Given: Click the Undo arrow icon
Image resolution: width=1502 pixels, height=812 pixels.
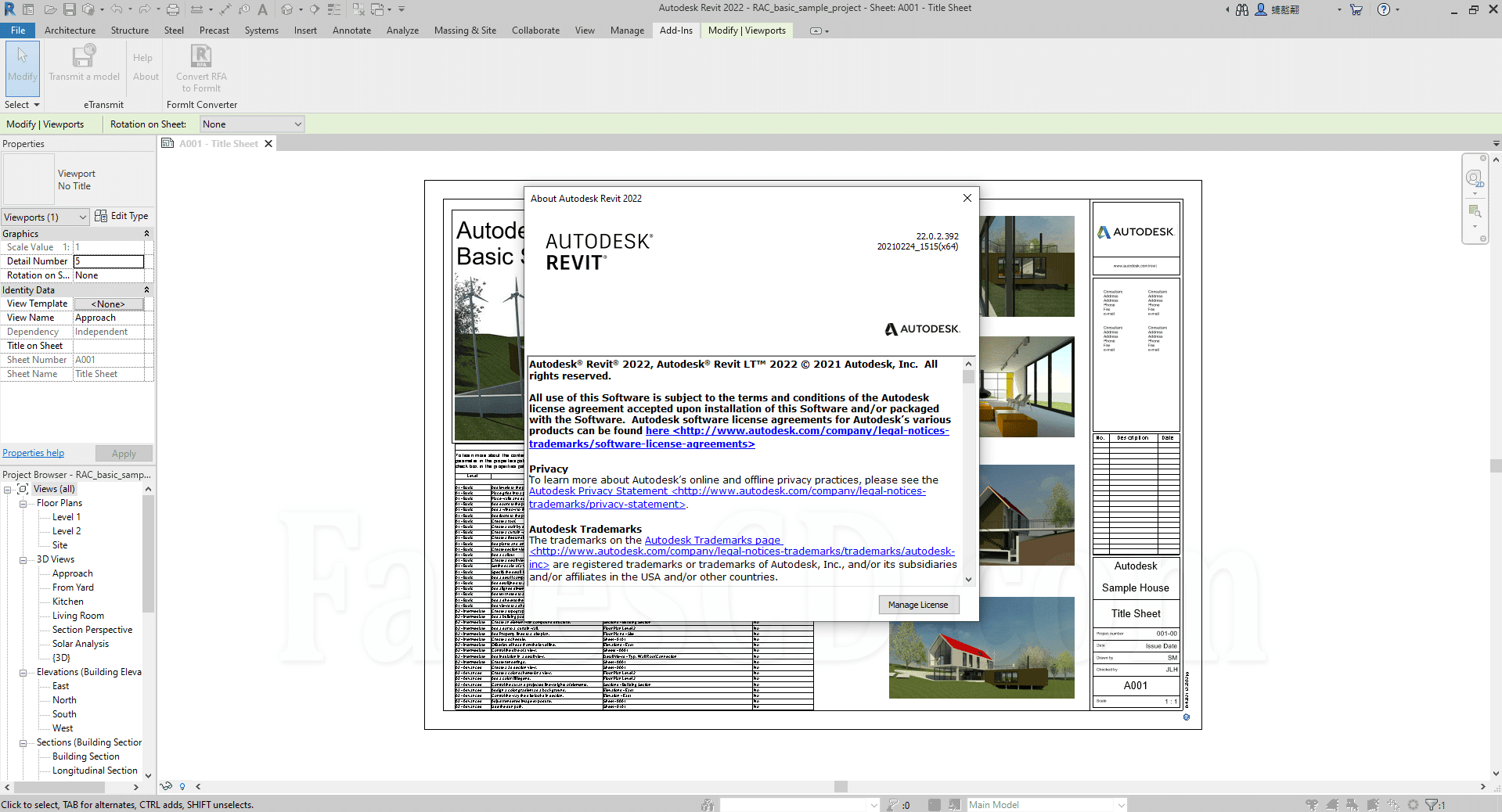Looking at the screenshot, I should click(116, 9).
